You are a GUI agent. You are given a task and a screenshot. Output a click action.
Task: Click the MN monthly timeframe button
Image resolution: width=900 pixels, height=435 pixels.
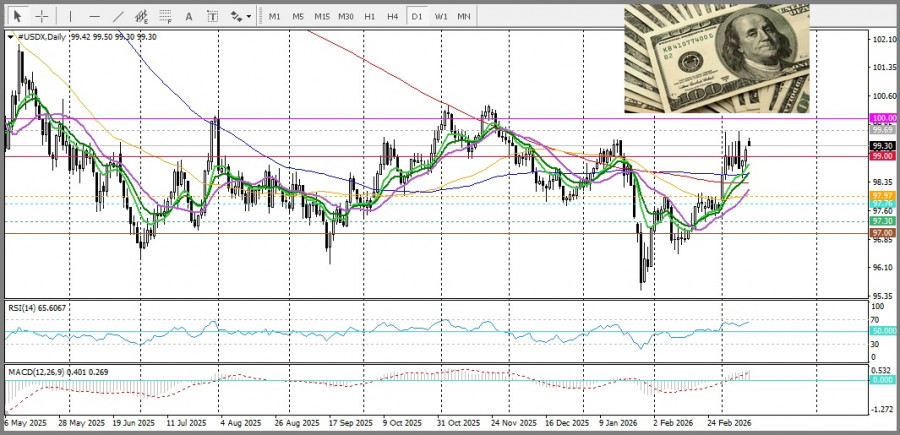tap(464, 16)
